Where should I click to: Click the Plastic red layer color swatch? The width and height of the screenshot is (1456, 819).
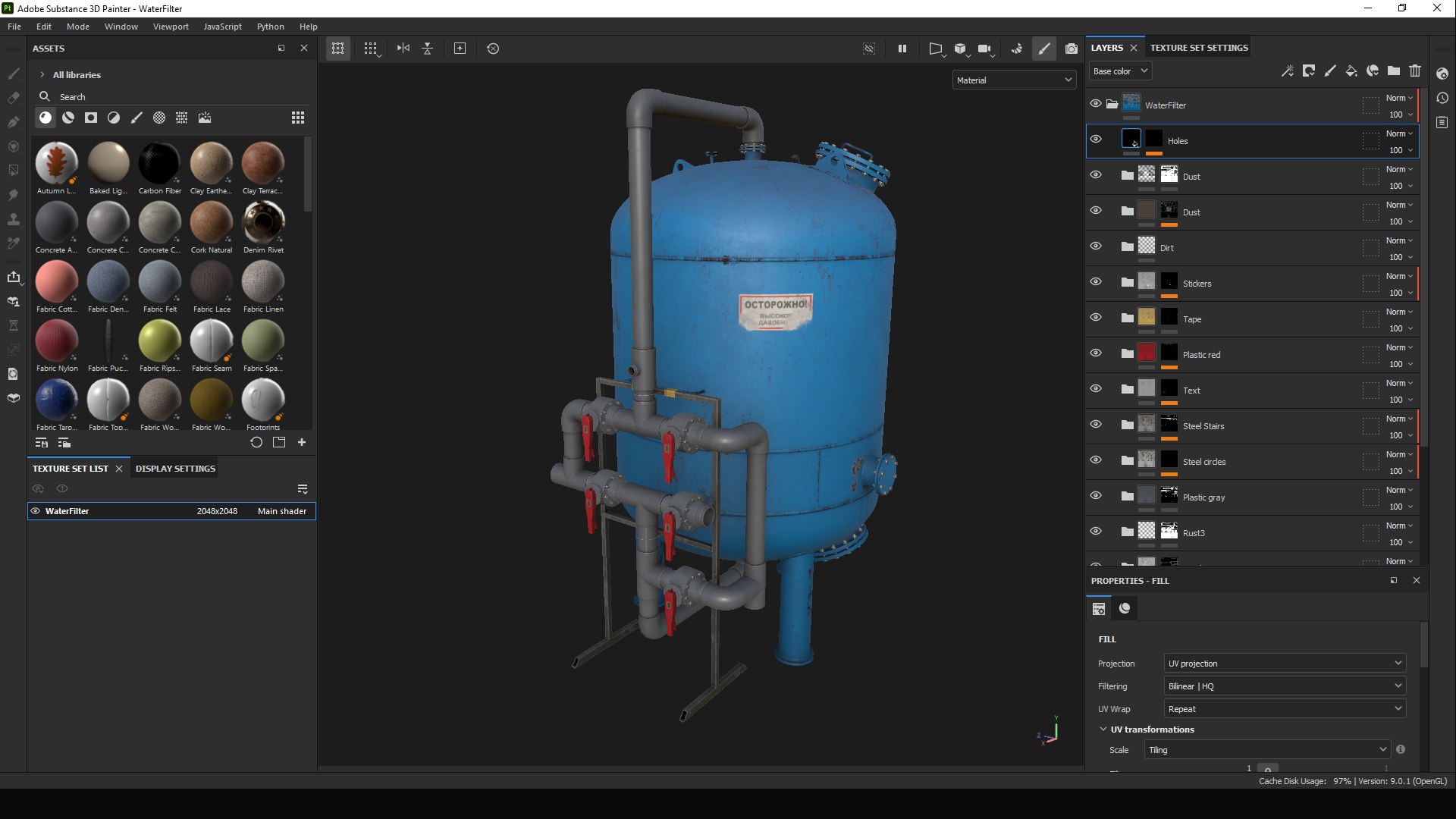tap(1147, 353)
